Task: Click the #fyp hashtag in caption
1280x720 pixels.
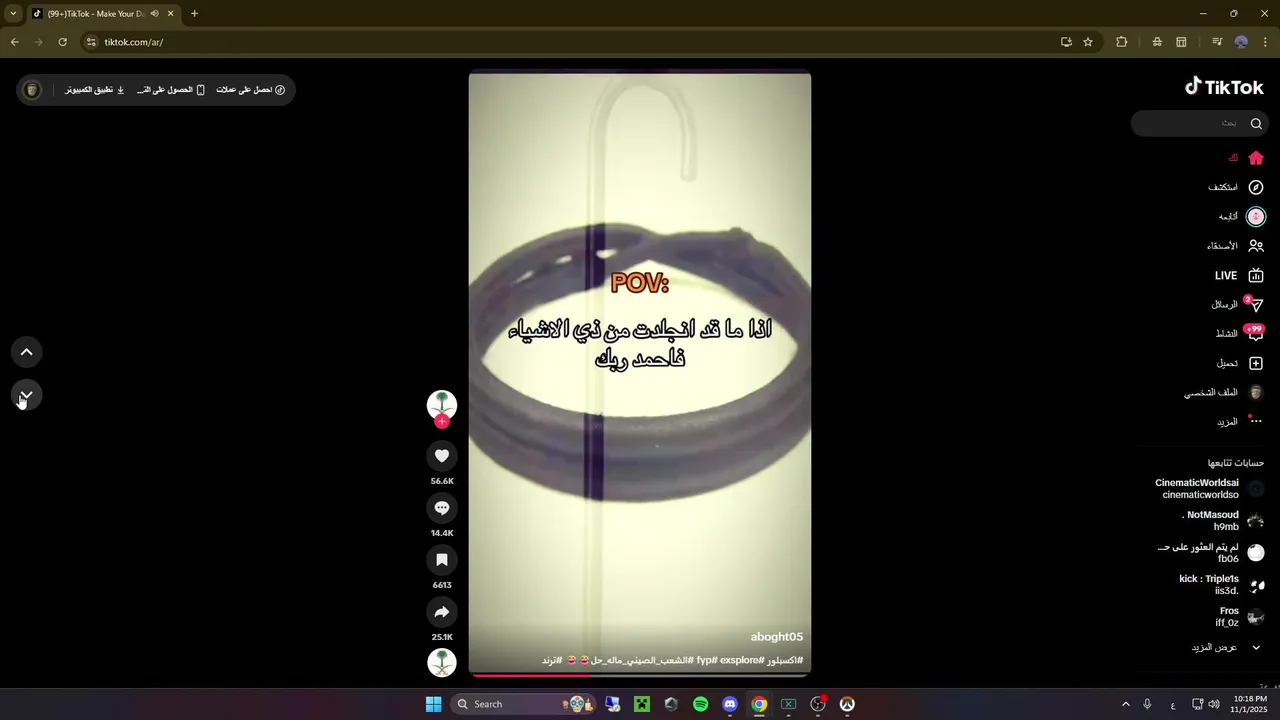Action: tap(707, 660)
